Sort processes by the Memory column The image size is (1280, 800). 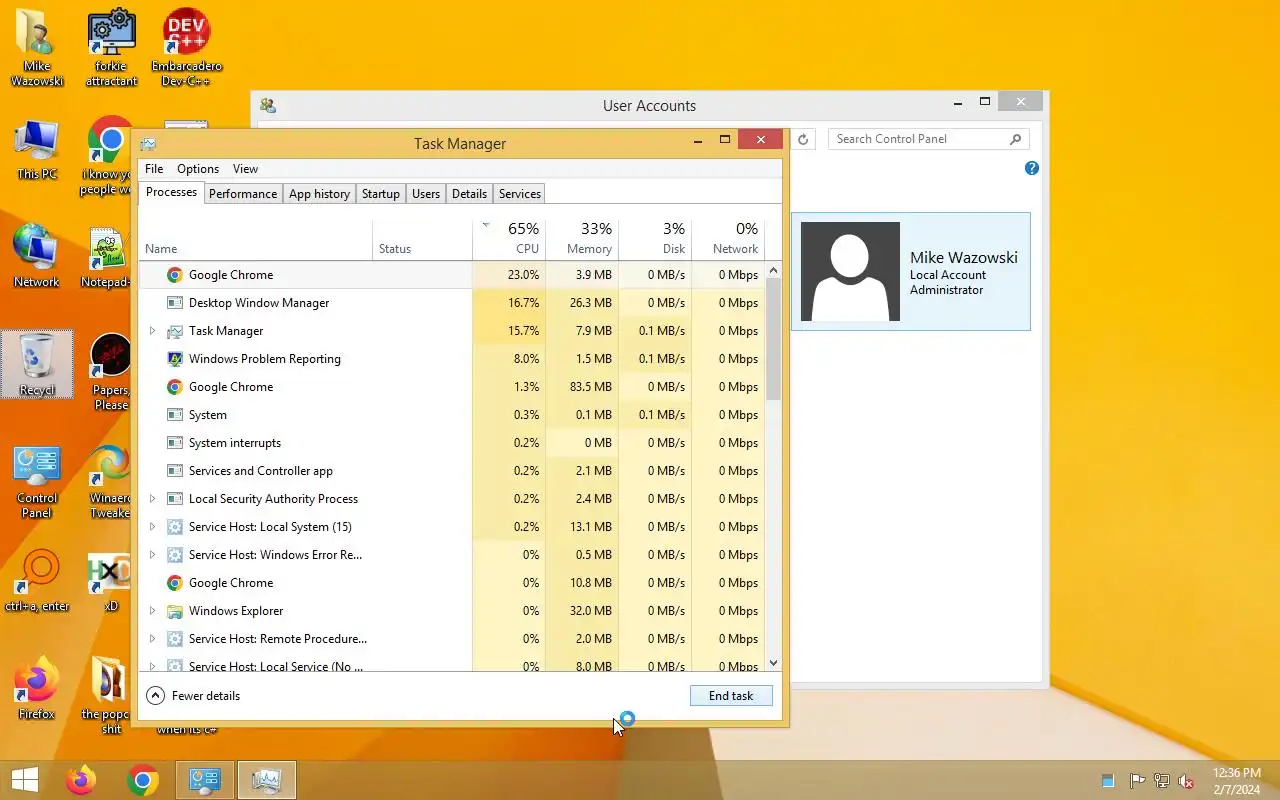pos(582,239)
